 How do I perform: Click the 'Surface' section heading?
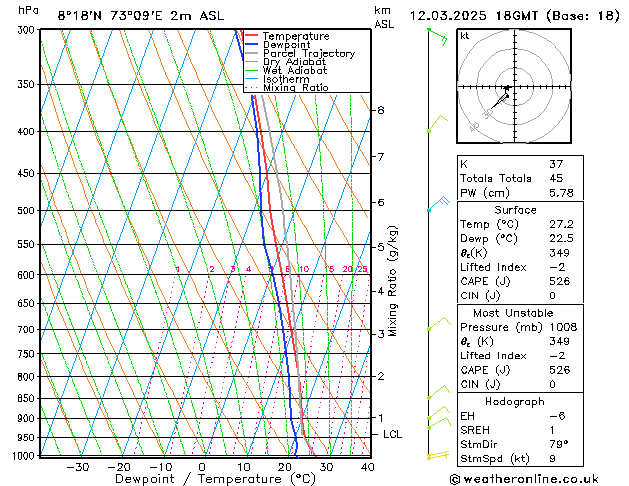pyautogui.click(x=515, y=210)
